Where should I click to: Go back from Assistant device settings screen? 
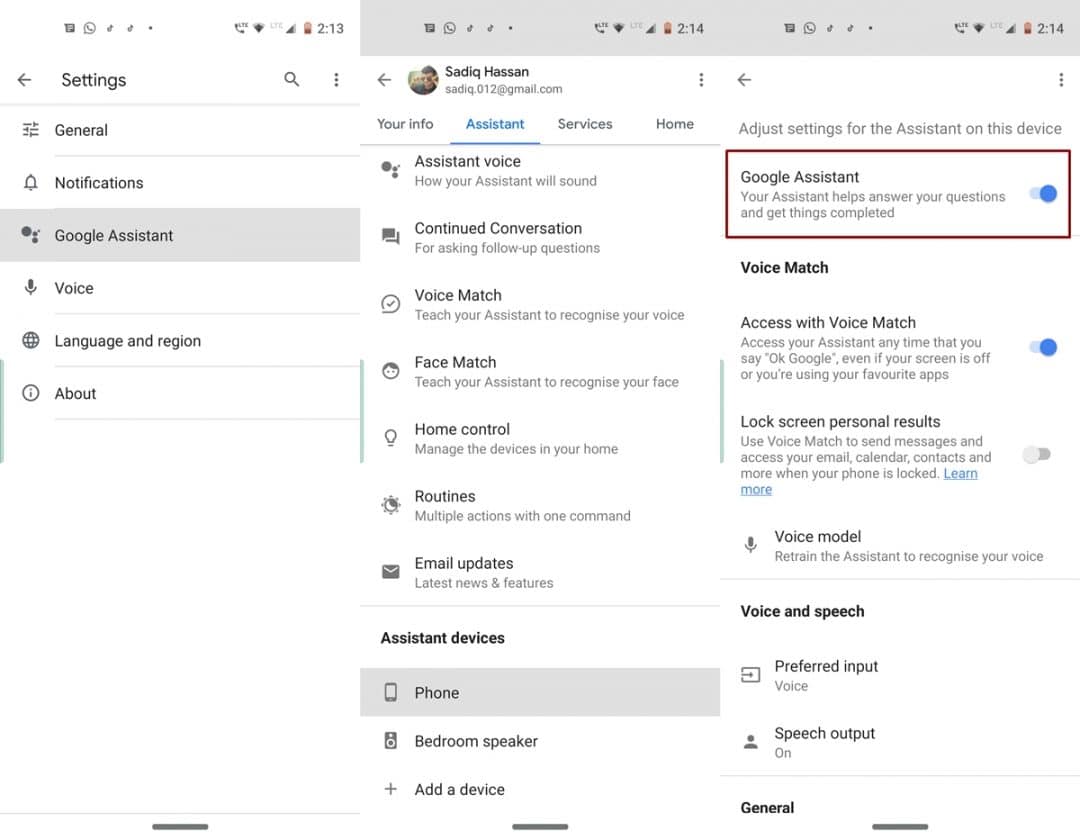pyautogui.click(x=745, y=80)
